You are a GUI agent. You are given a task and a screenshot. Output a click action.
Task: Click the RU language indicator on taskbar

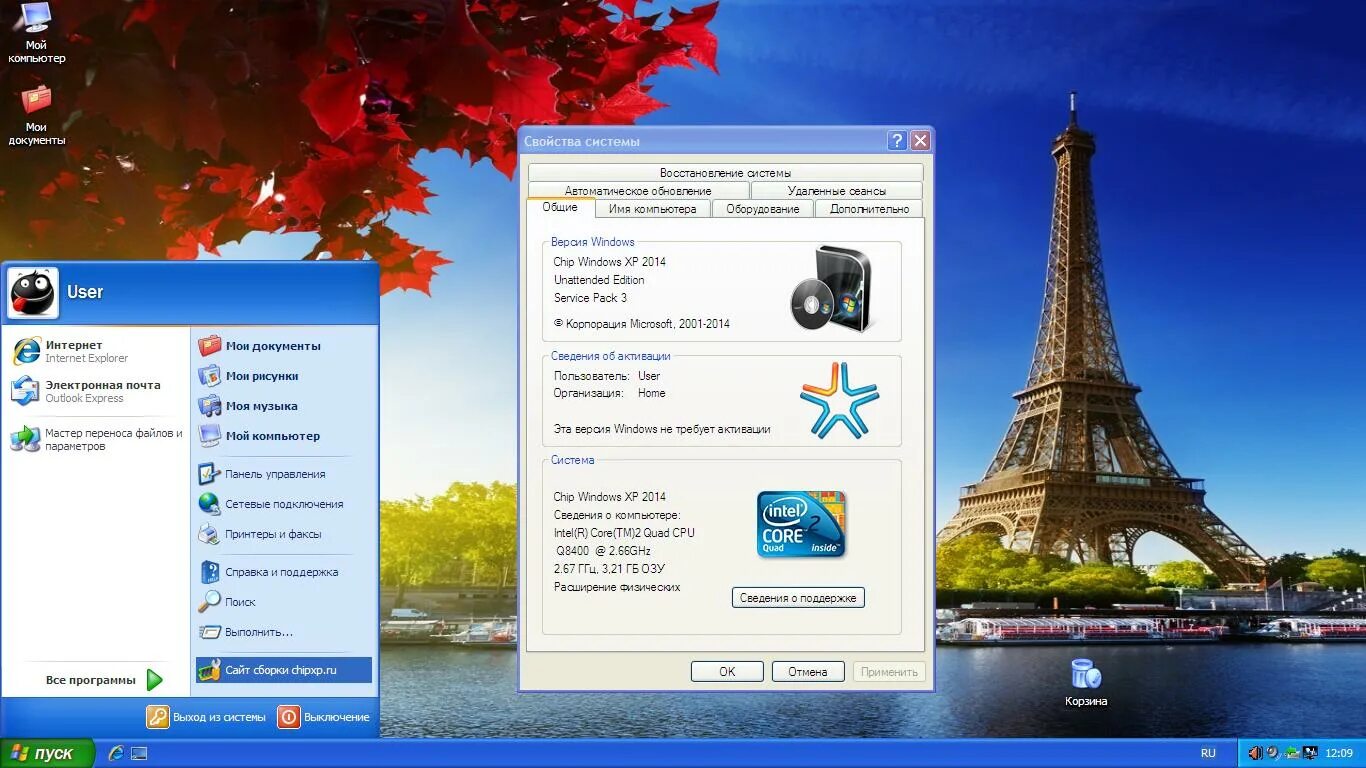point(1208,753)
